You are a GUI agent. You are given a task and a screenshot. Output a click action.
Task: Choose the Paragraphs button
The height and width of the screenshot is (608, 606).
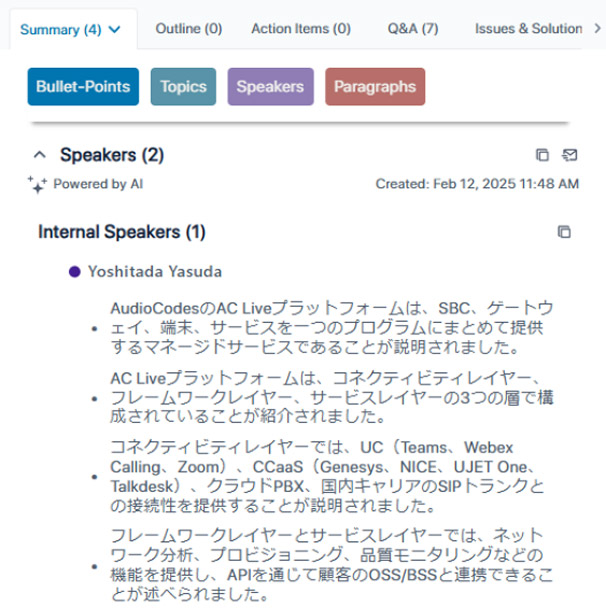coord(375,87)
